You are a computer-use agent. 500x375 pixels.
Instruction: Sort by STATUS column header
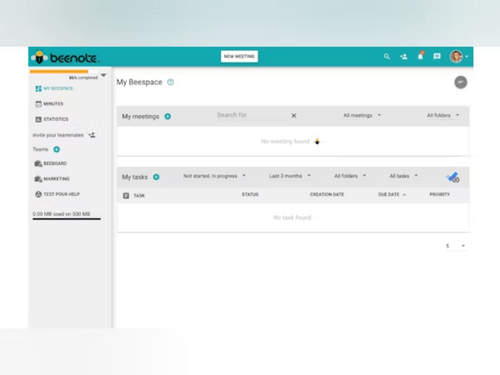click(x=250, y=194)
